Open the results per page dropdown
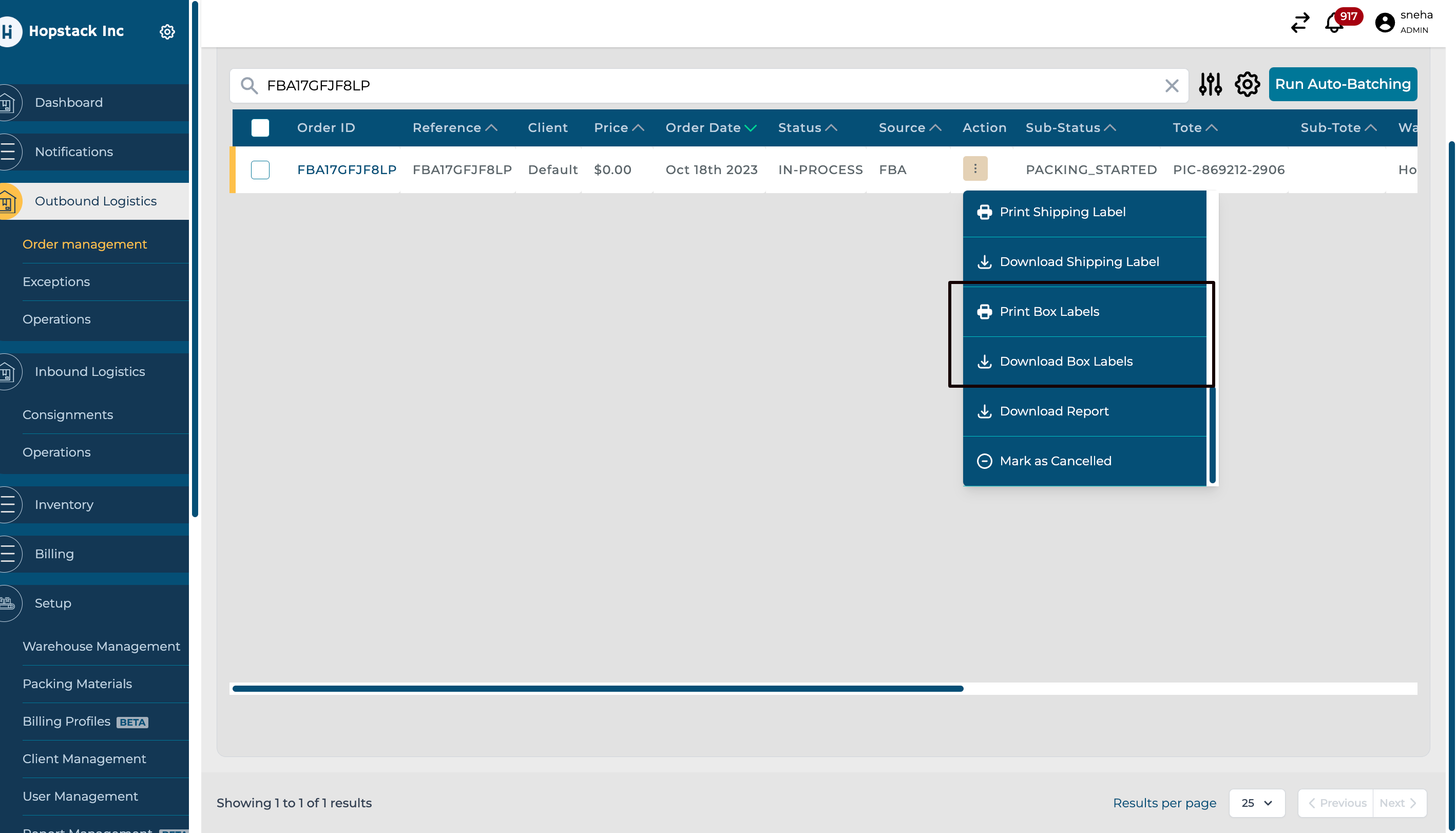This screenshot has width=1456, height=833. (x=1256, y=803)
